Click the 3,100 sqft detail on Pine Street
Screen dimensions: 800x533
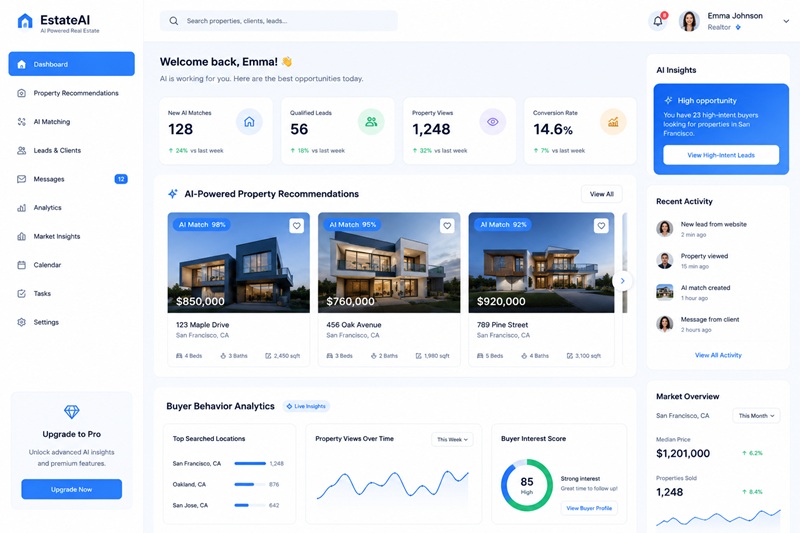584,356
